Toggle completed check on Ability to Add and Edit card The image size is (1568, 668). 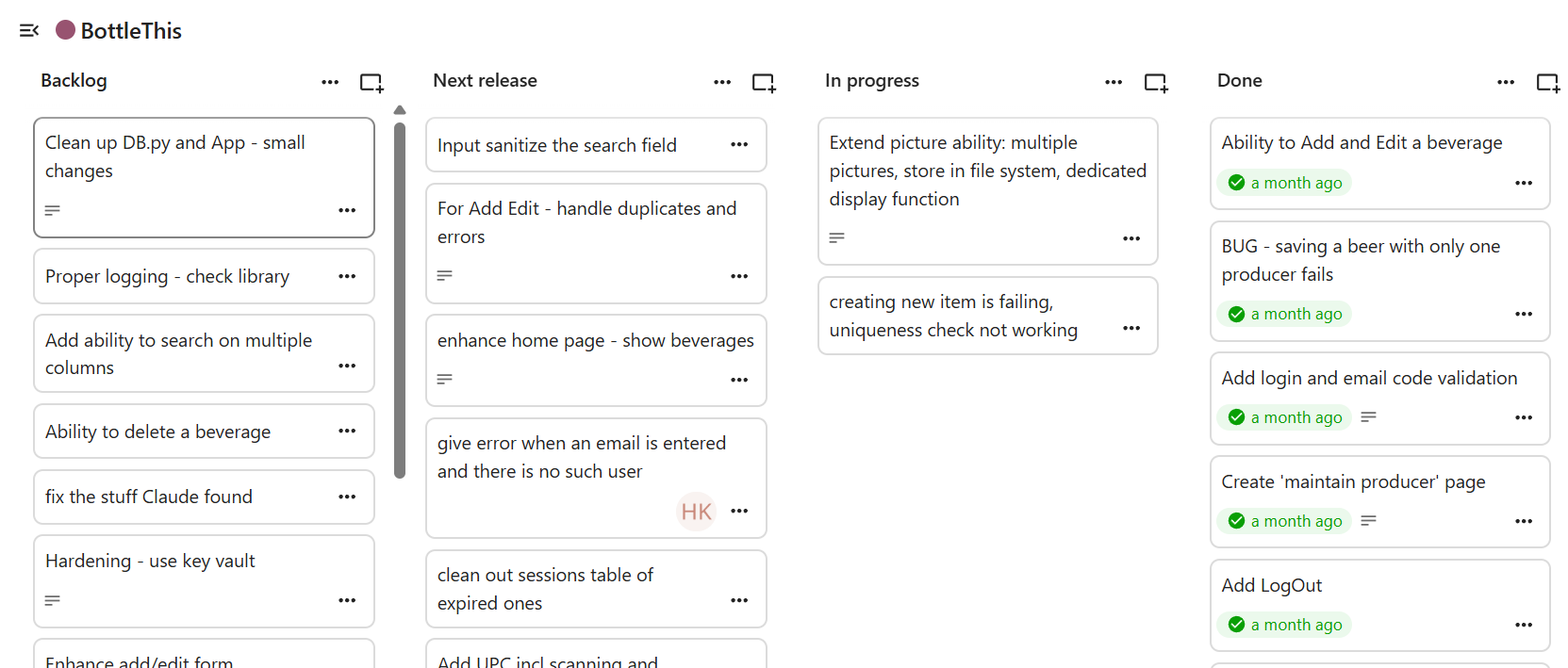[x=1237, y=183]
